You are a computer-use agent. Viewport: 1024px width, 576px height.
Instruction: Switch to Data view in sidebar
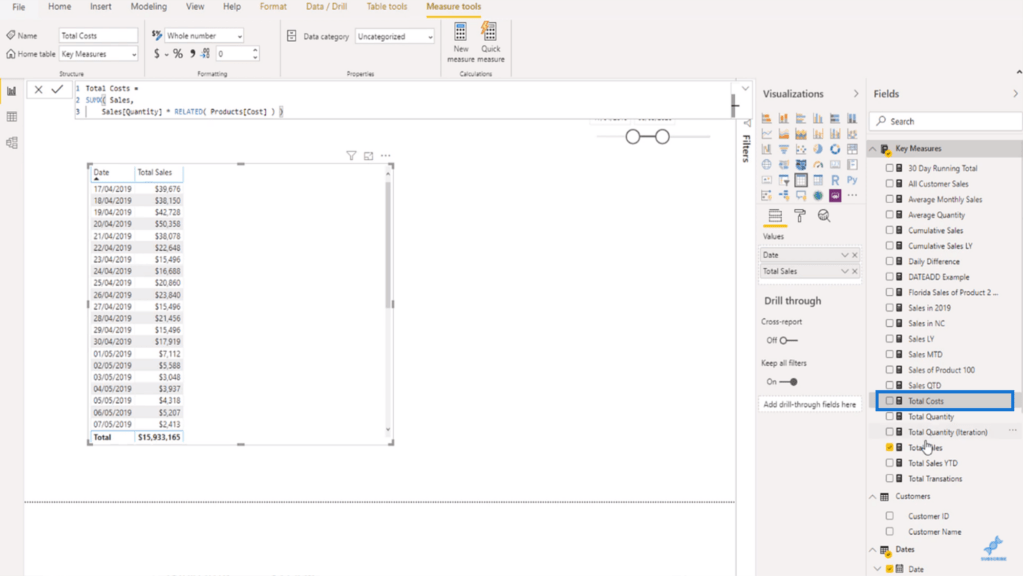pyautogui.click(x=12, y=117)
